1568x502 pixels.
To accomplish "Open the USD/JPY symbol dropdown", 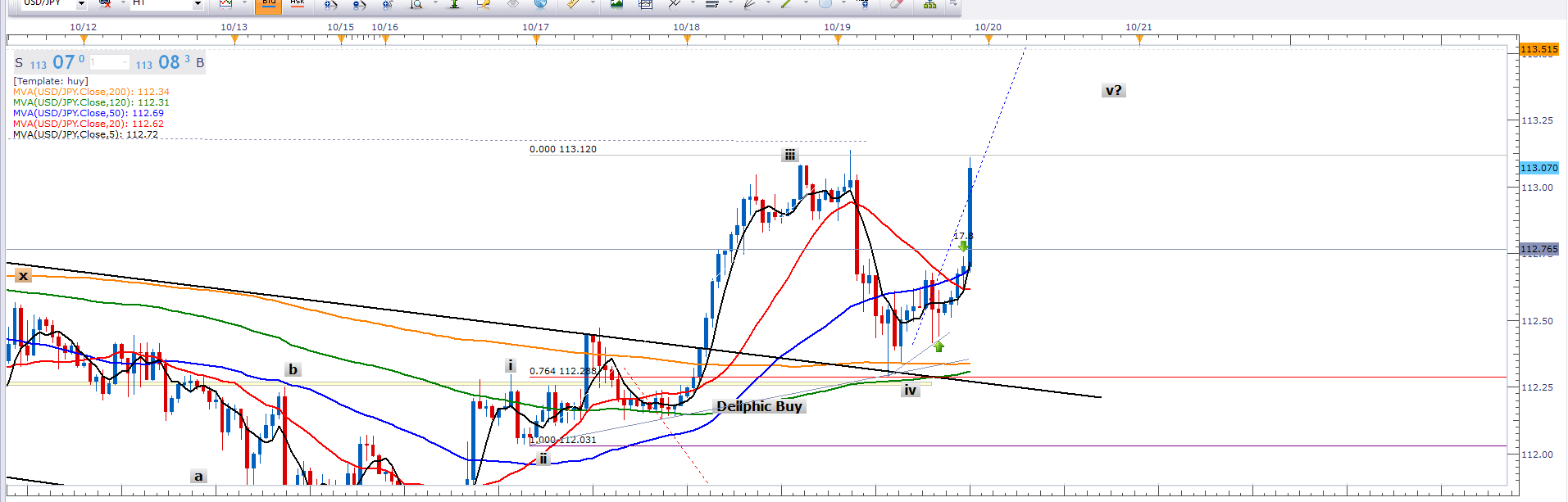I will (81, 4).
